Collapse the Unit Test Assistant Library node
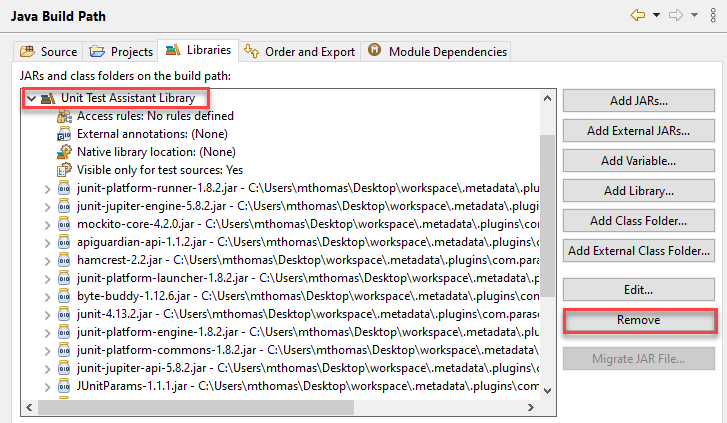 (32, 98)
